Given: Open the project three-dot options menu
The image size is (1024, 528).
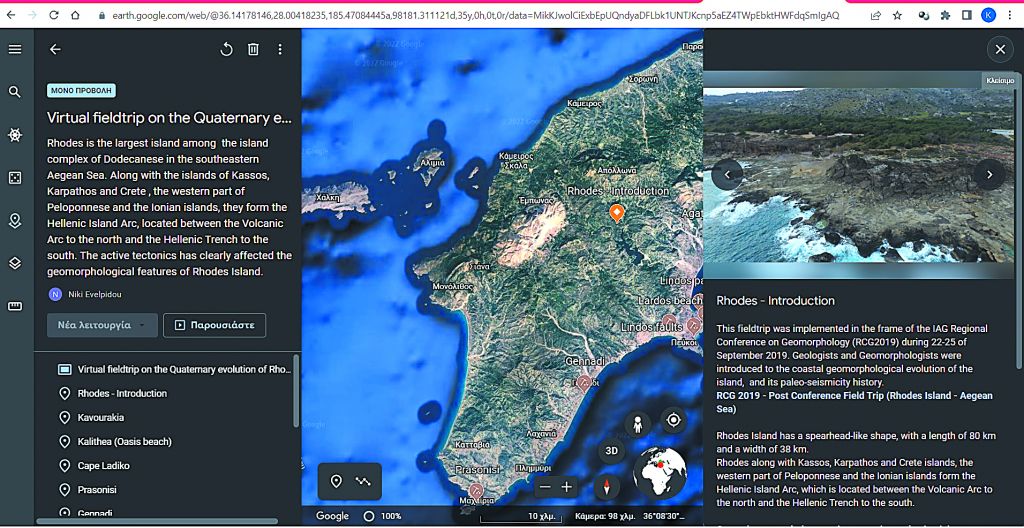Looking at the screenshot, I should [280, 50].
